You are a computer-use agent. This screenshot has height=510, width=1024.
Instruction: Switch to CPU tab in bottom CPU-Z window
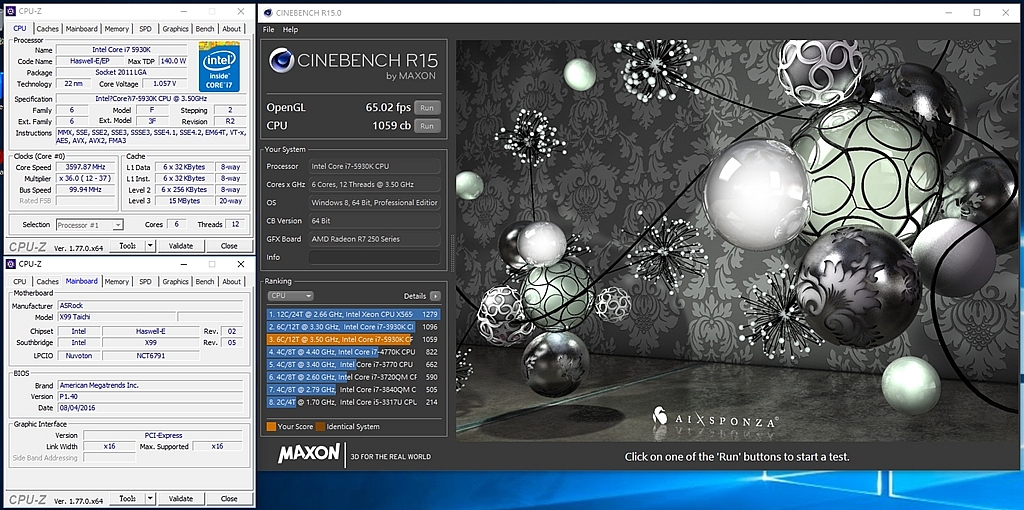[20, 281]
